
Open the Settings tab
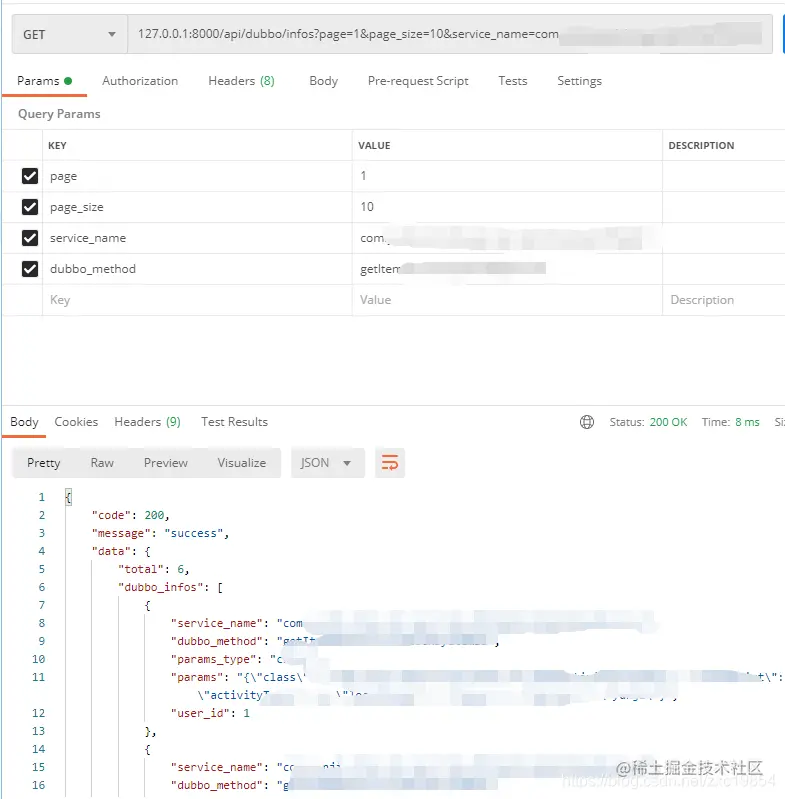coord(579,81)
